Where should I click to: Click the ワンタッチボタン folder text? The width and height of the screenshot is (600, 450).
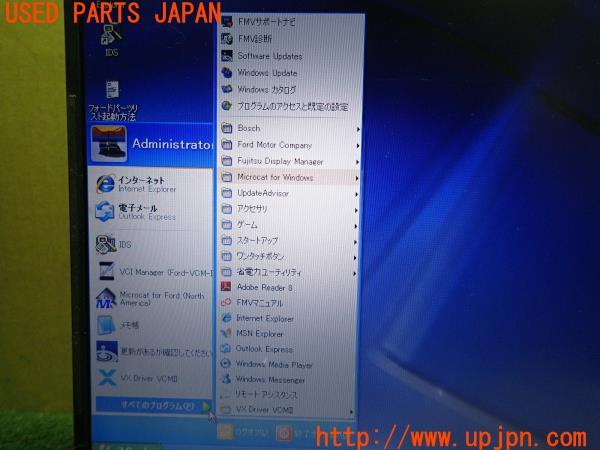(260, 256)
